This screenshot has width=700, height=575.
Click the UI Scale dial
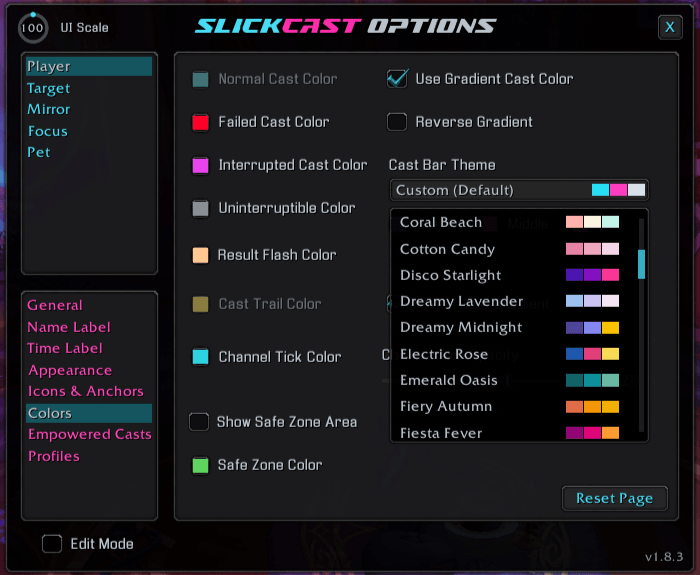point(33,28)
